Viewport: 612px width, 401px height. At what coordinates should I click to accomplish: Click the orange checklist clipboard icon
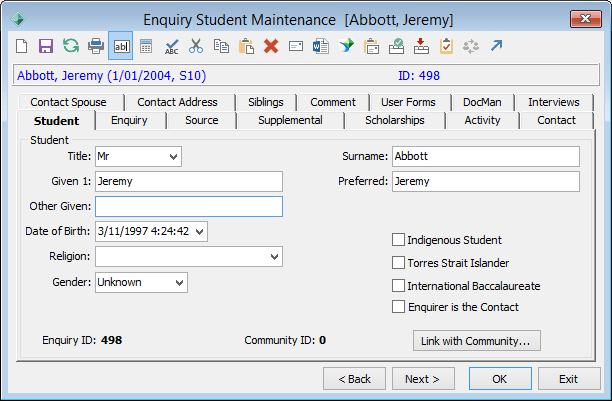(446, 46)
